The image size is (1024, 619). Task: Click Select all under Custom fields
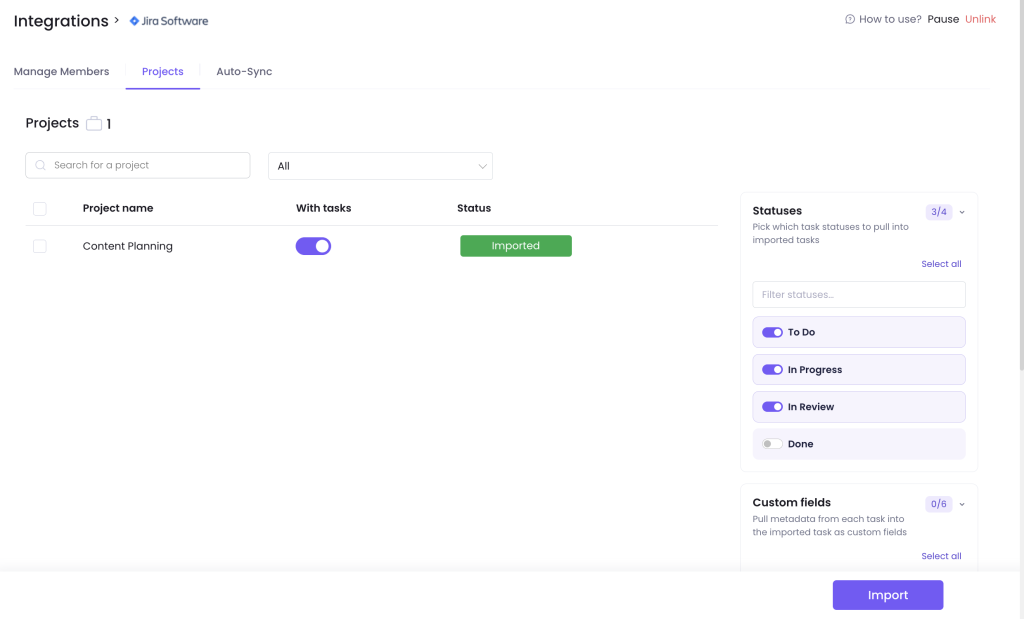click(x=941, y=556)
